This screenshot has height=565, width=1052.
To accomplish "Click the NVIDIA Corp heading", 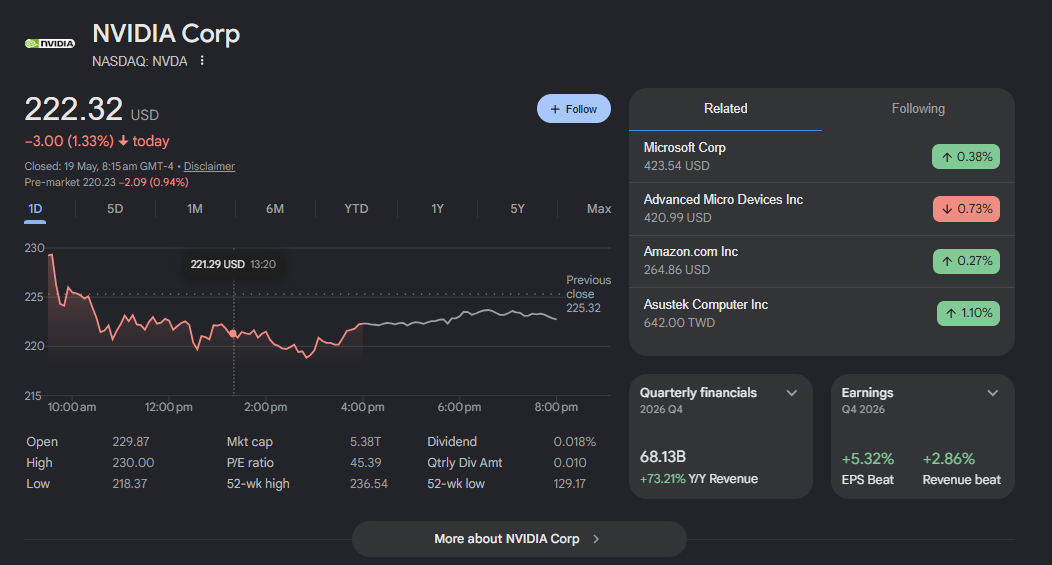I will (166, 34).
